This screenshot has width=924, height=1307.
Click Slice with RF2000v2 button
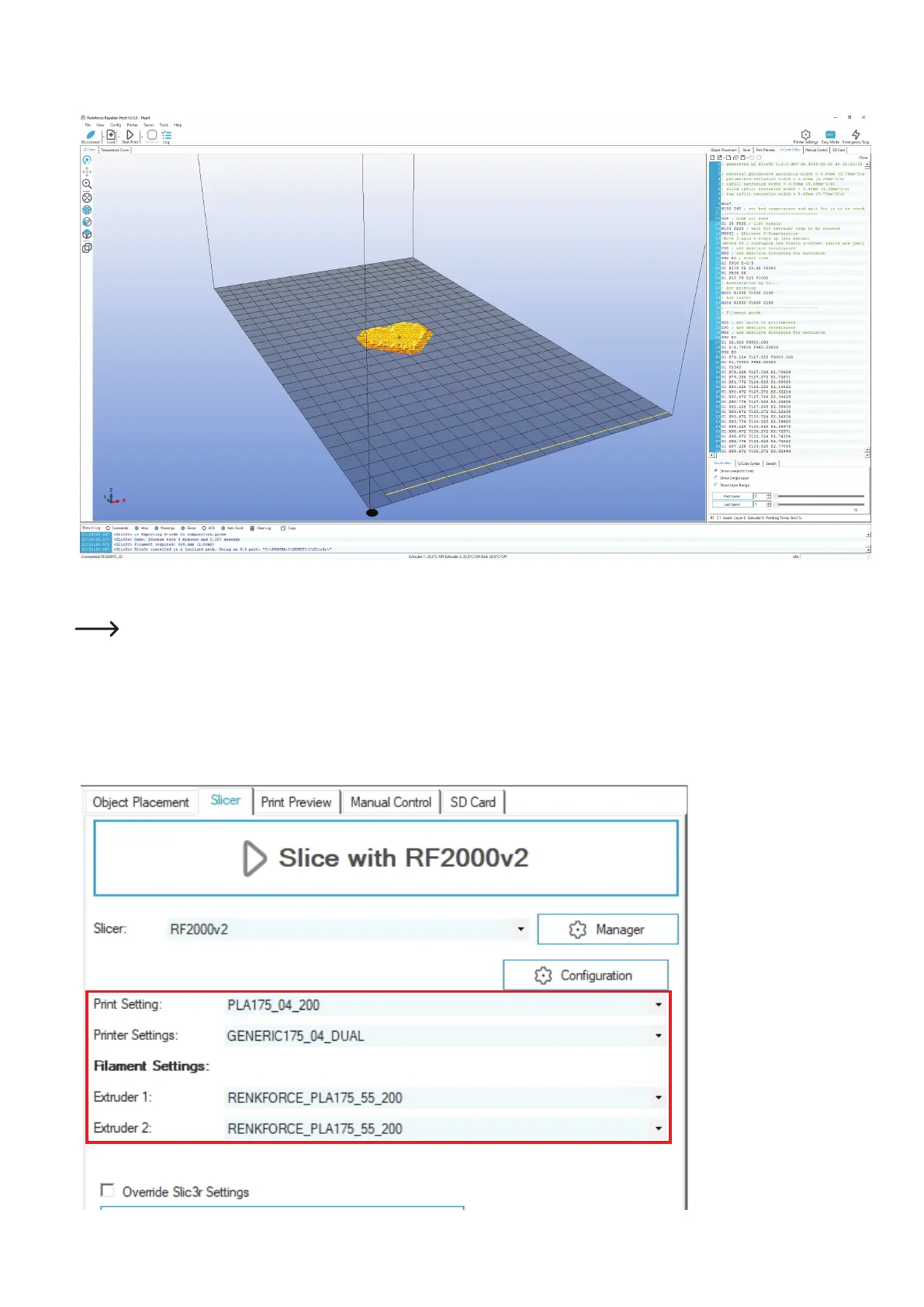click(386, 858)
